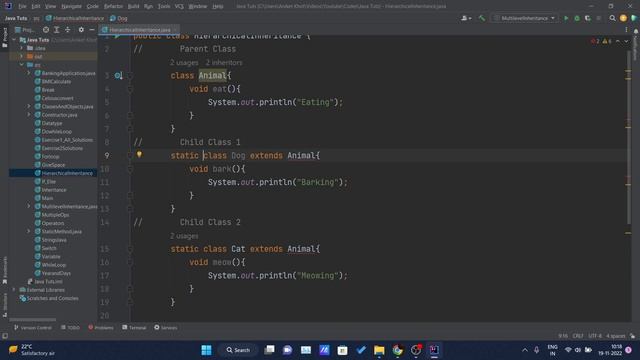This screenshot has width=640, height=360.
Task: Open MultilevelInheritance run configuration dropdown
Action: (x=524, y=18)
